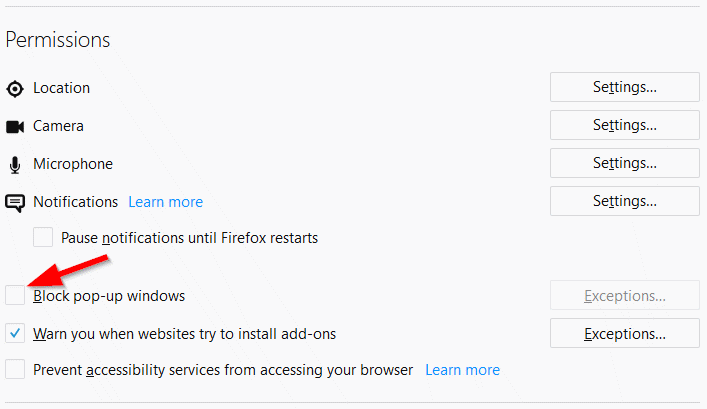Uncheck Warn when websites install add-ons
The image size is (707, 409).
tap(15, 333)
